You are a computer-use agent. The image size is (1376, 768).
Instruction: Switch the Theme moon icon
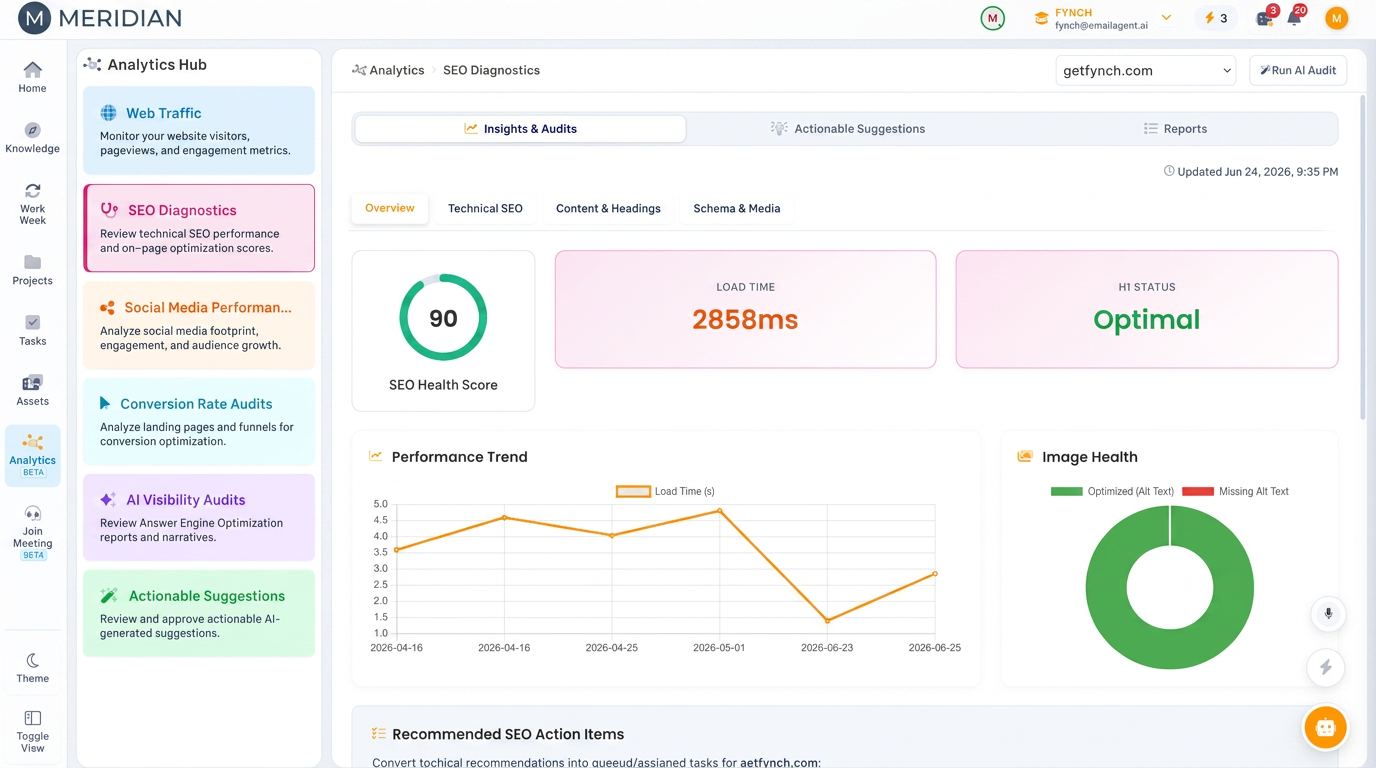tap(32, 660)
